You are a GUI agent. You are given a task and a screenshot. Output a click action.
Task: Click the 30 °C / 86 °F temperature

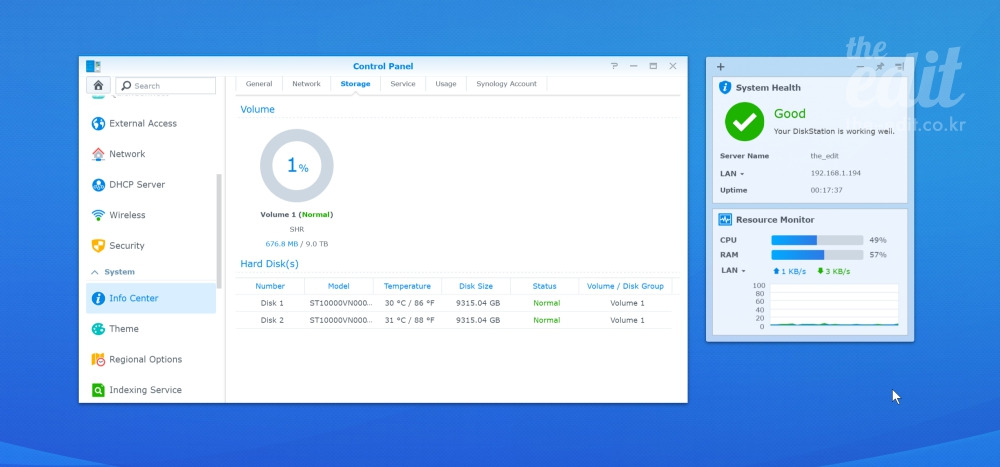409,304
